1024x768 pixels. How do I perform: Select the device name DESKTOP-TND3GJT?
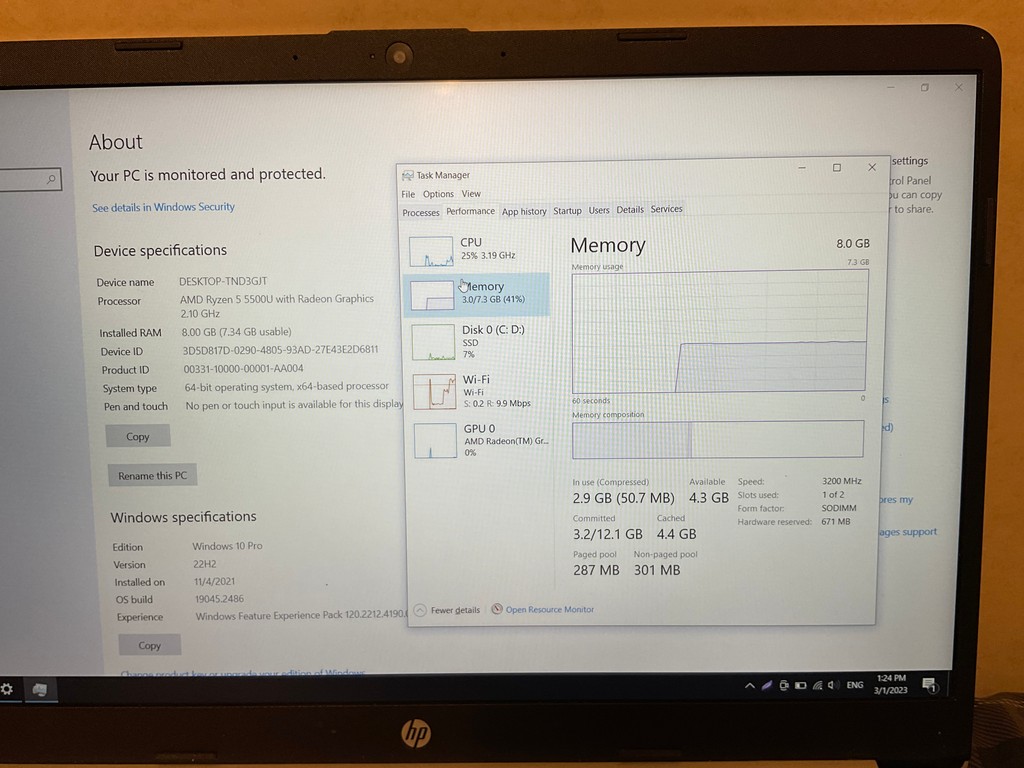click(223, 281)
